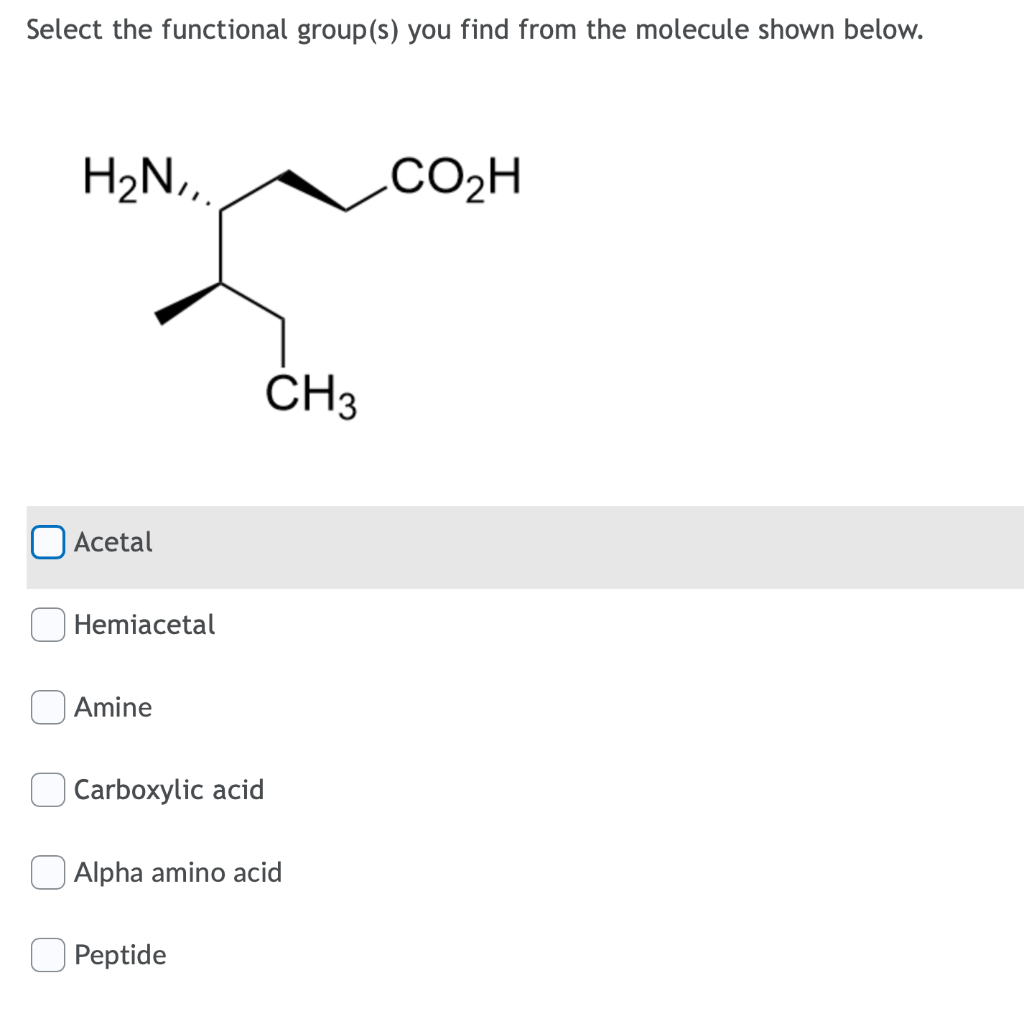Viewport: 1024px width, 1011px height.
Task: Click the Alpha amino acid label
Action: (x=177, y=872)
